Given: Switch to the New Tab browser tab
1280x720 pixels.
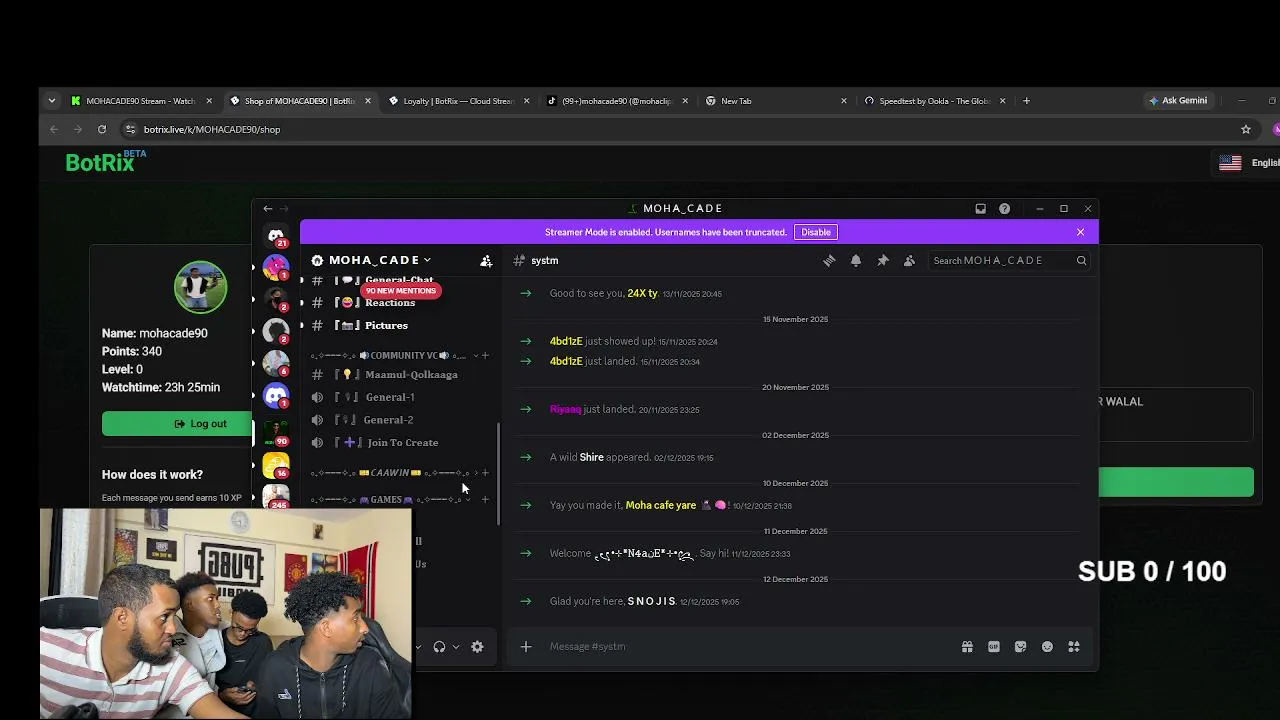Looking at the screenshot, I should pyautogui.click(x=775, y=101).
